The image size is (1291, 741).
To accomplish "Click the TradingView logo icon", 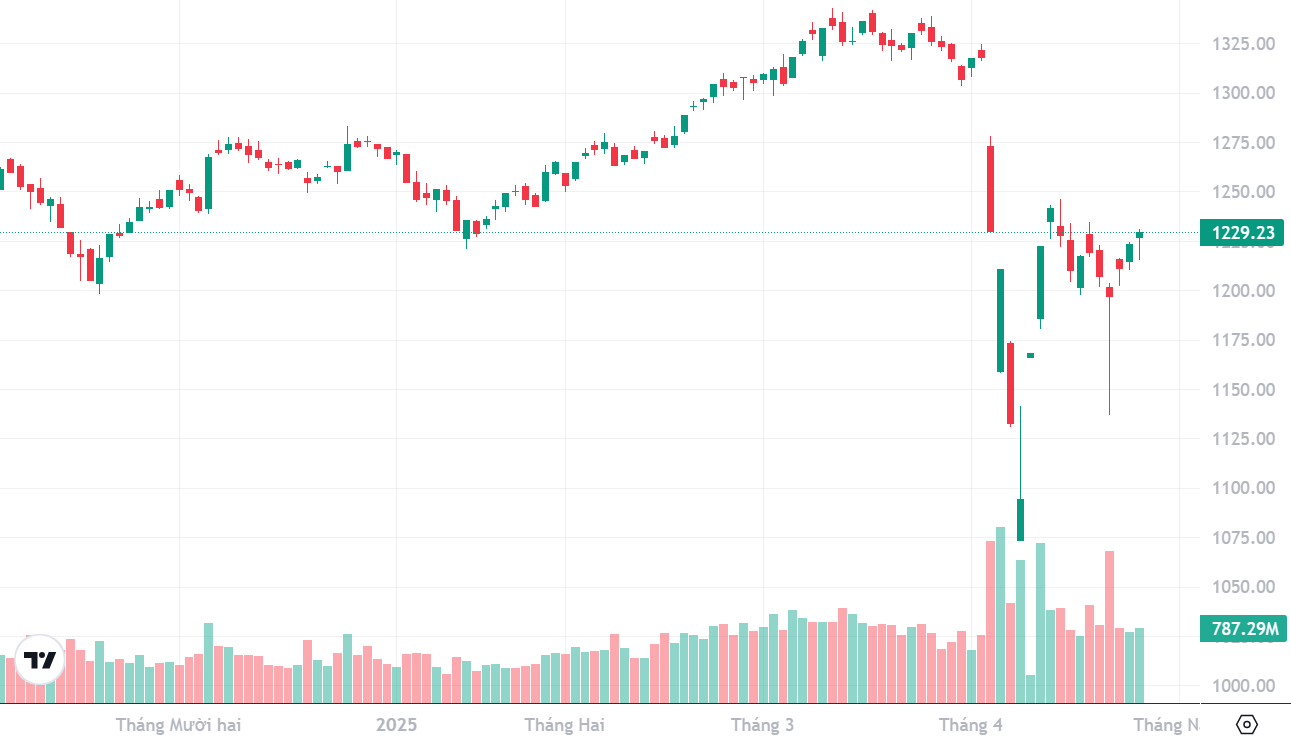I will (x=41, y=660).
